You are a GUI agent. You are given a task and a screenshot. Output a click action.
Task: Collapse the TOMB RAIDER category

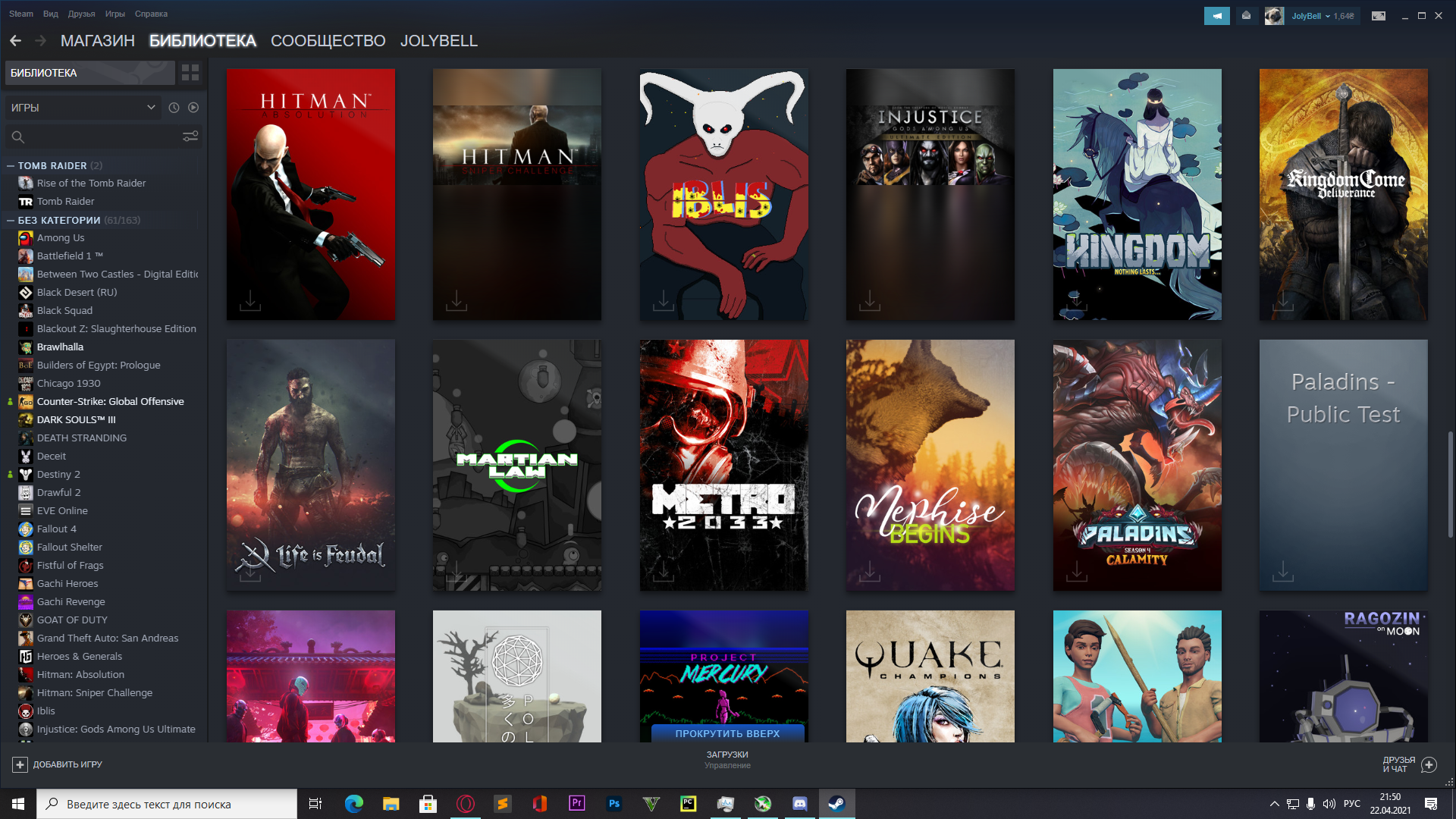point(11,166)
